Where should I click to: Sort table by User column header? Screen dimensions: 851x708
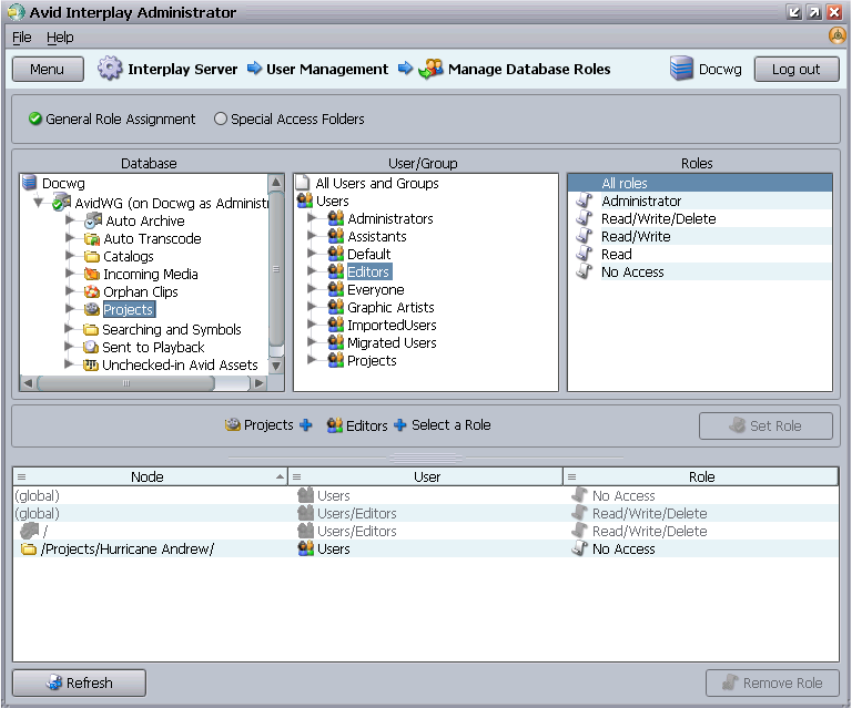tap(426, 477)
